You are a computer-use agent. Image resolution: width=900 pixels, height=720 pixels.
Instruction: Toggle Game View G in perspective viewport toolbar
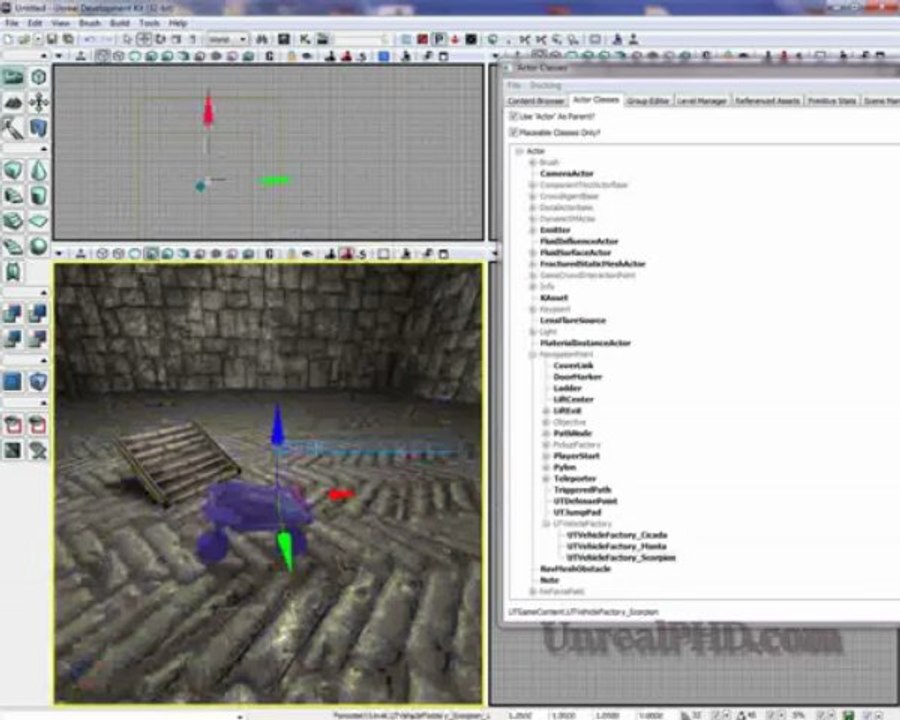269,254
